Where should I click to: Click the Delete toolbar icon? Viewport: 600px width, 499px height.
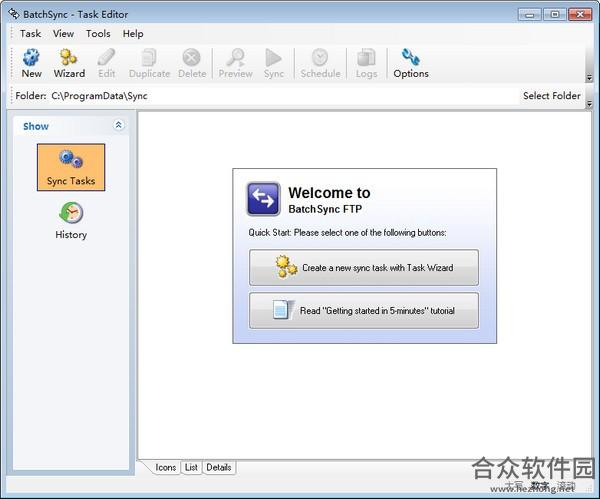tap(192, 63)
